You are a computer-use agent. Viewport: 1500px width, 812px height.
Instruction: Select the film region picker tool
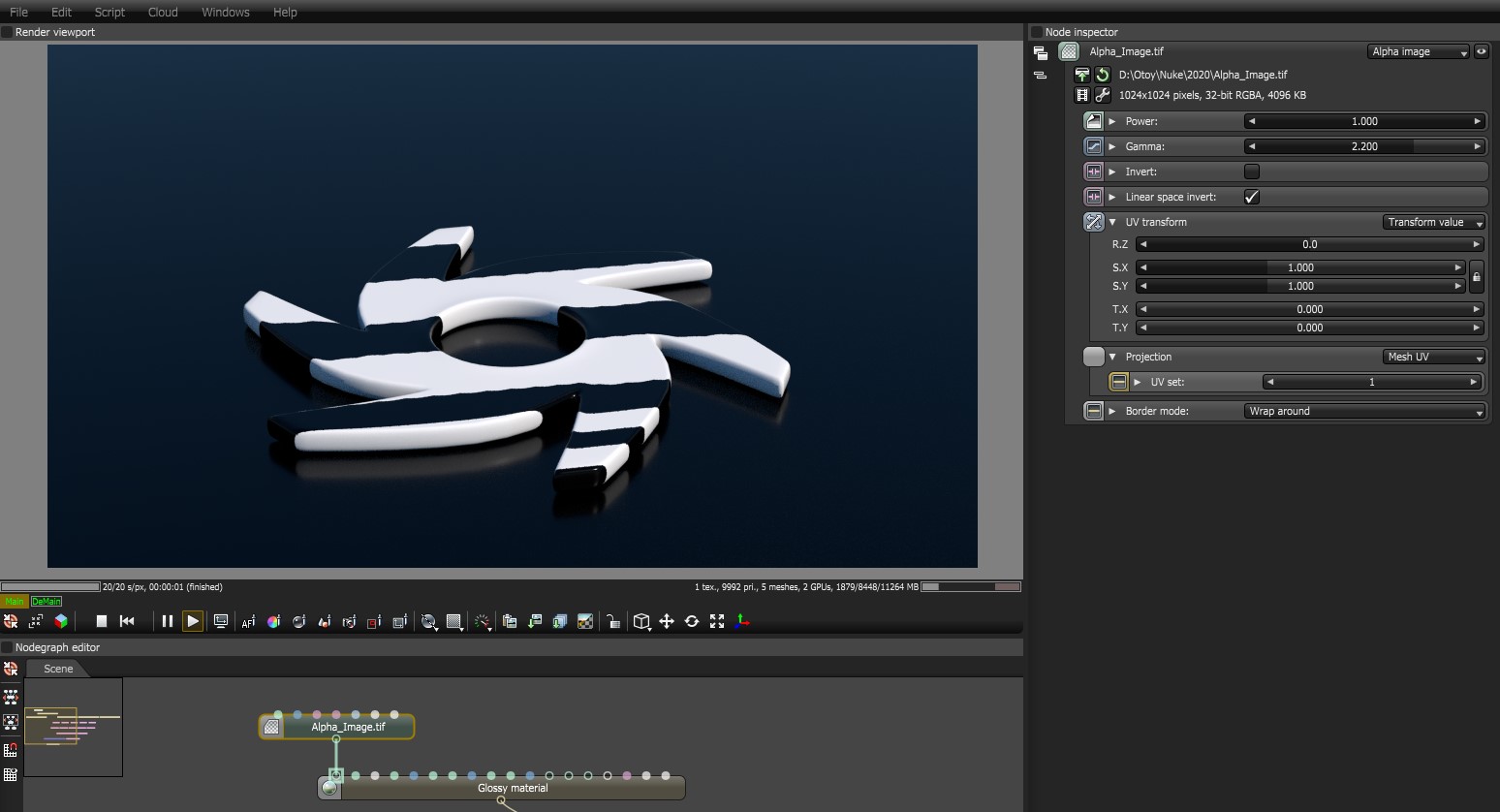(x=399, y=622)
